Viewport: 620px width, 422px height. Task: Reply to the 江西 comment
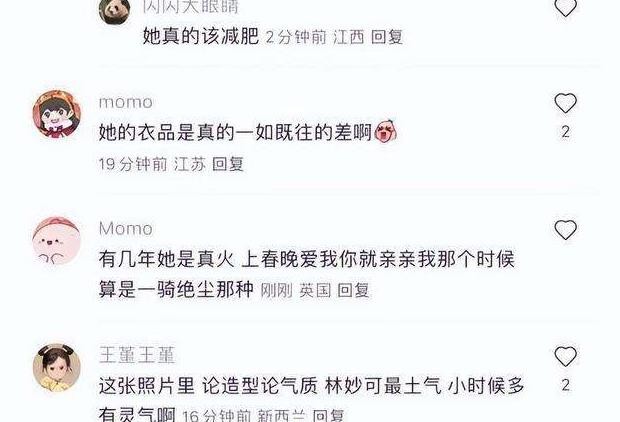[x=387, y=37]
